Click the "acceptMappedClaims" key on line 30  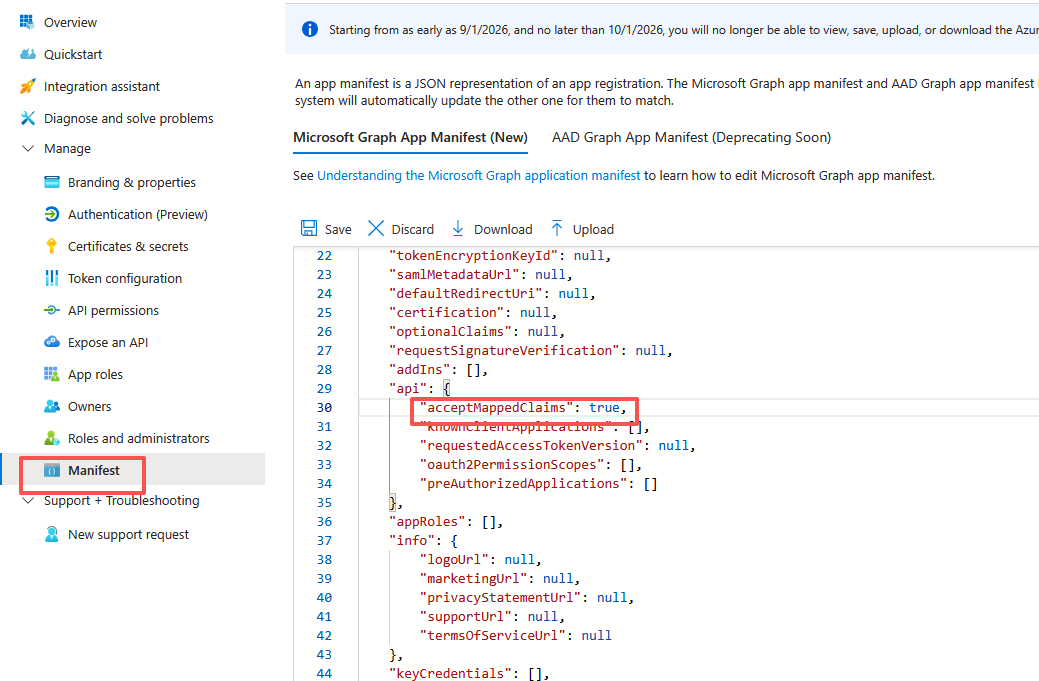click(496, 407)
